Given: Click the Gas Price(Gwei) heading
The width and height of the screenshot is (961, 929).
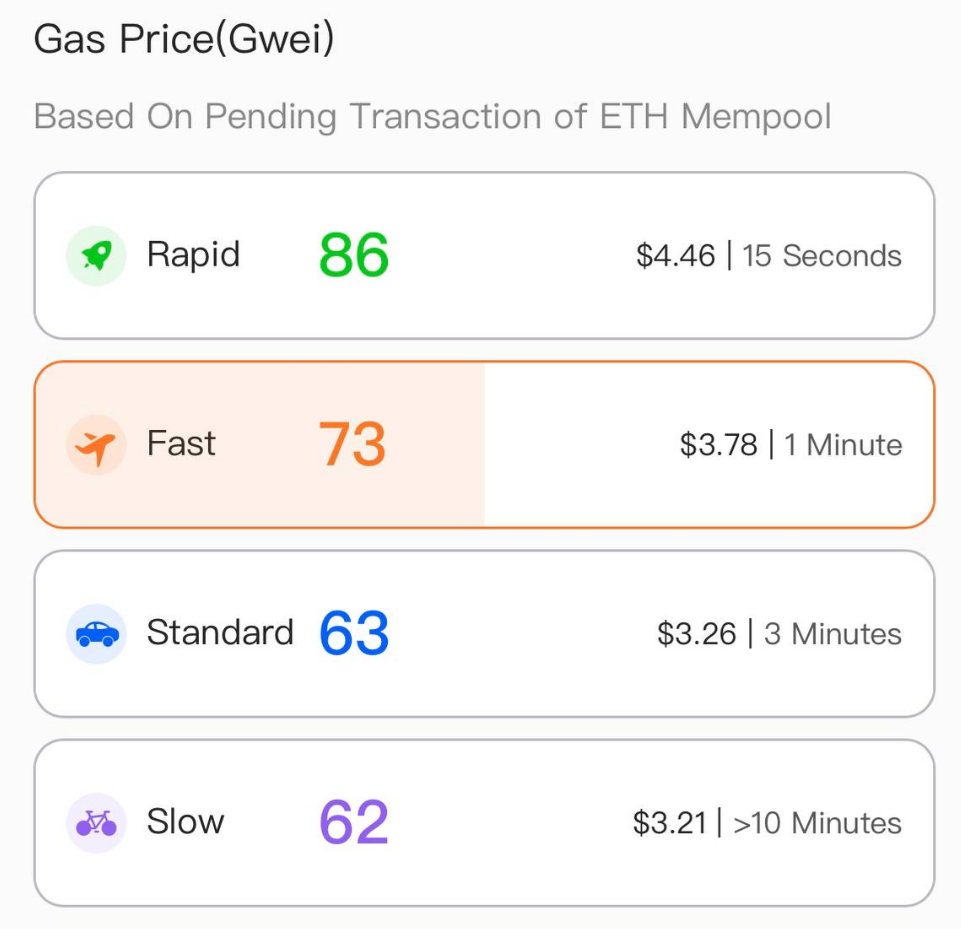Looking at the screenshot, I should pos(184,40).
